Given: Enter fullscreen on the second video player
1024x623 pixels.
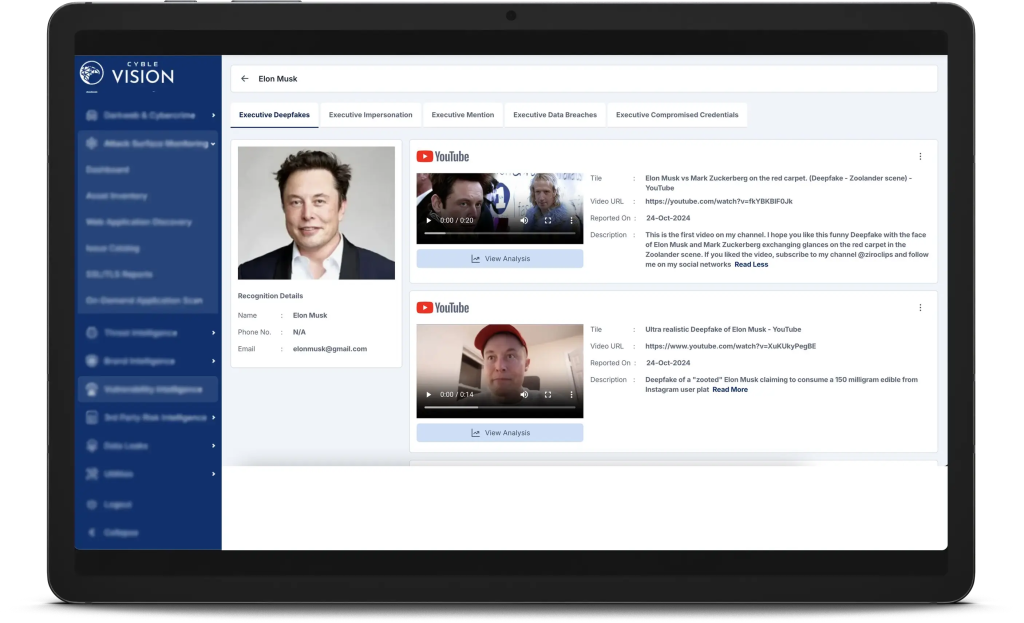Looking at the screenshot, I should coord(548,394).
